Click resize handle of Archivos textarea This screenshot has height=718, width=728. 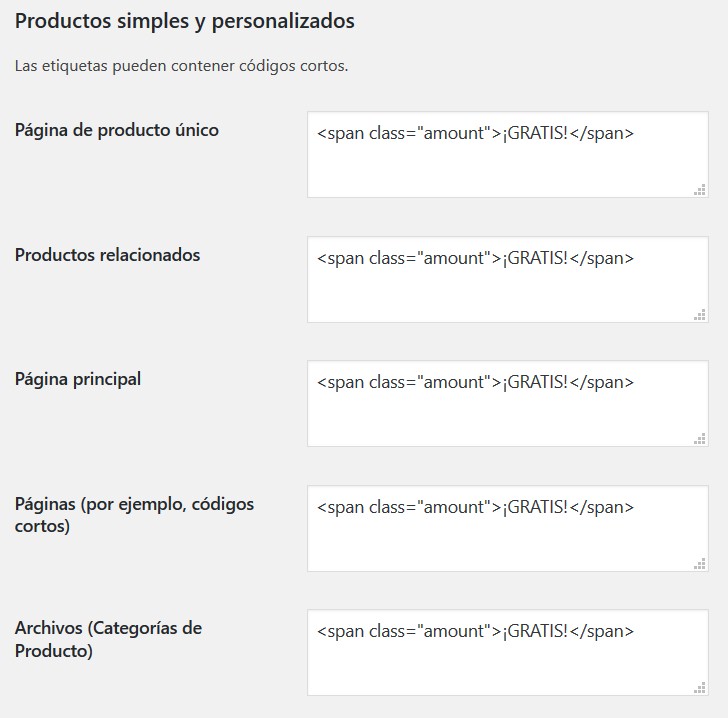point(700,687)
